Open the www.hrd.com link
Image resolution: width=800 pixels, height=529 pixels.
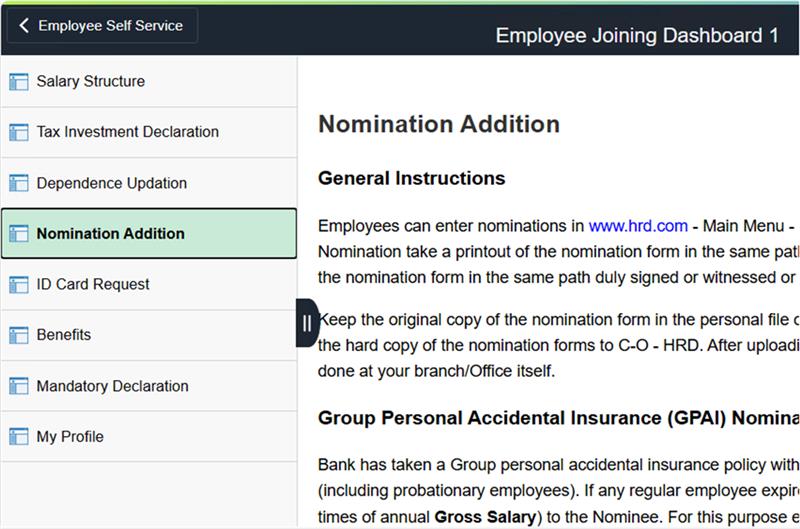coord(638,226)
